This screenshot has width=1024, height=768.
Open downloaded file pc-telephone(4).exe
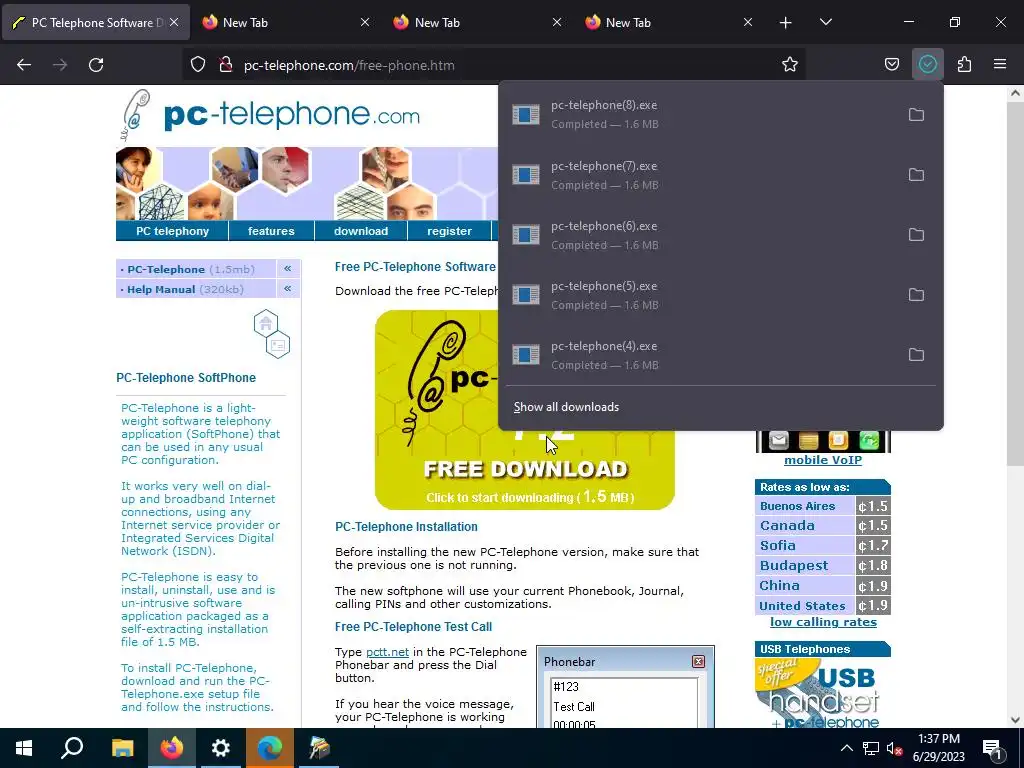click(699, 355)
